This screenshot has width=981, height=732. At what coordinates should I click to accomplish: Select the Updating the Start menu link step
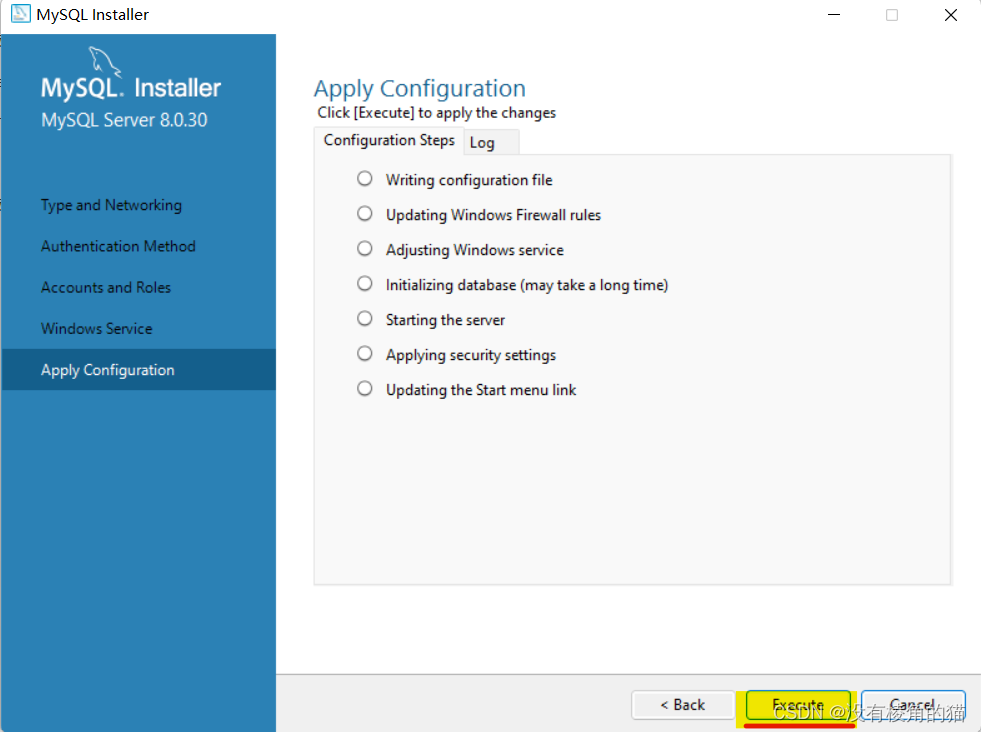click(x=480, y=390)
